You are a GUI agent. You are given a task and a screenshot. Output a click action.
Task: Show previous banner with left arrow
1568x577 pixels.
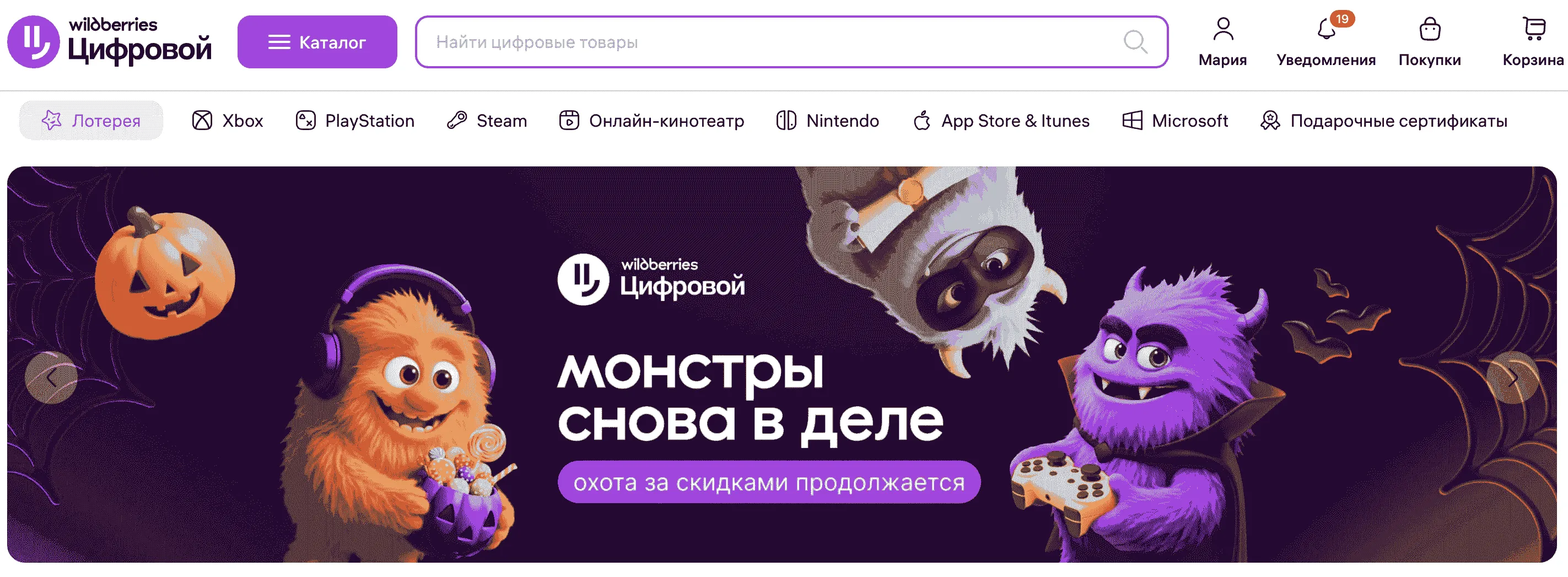pos(52,378)
